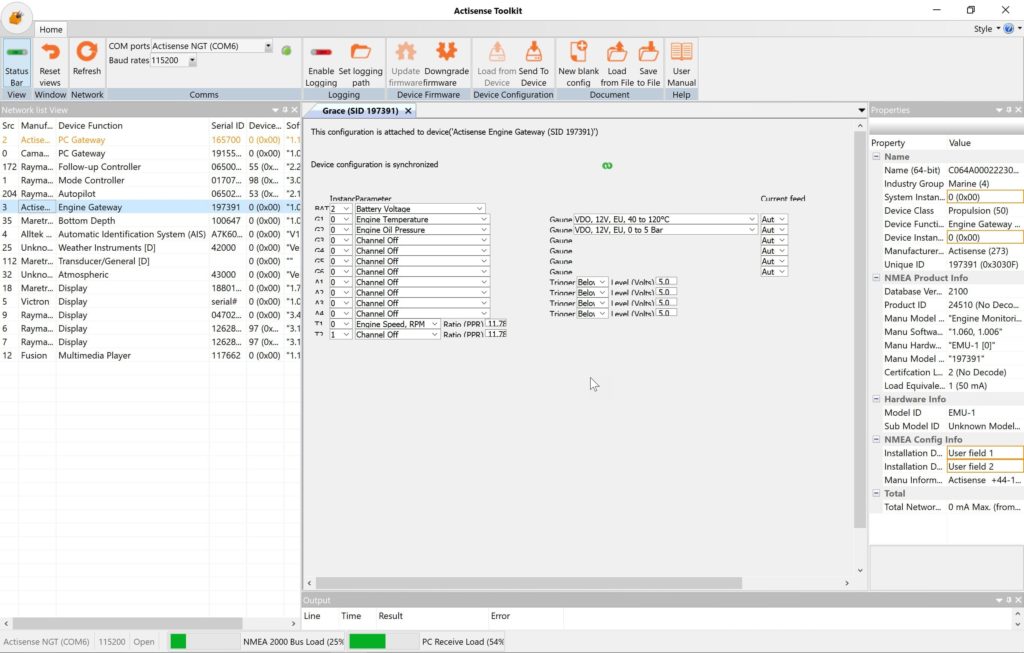Click the config view vertical scrollbar
1024x653 pixels.
(859, 330)
